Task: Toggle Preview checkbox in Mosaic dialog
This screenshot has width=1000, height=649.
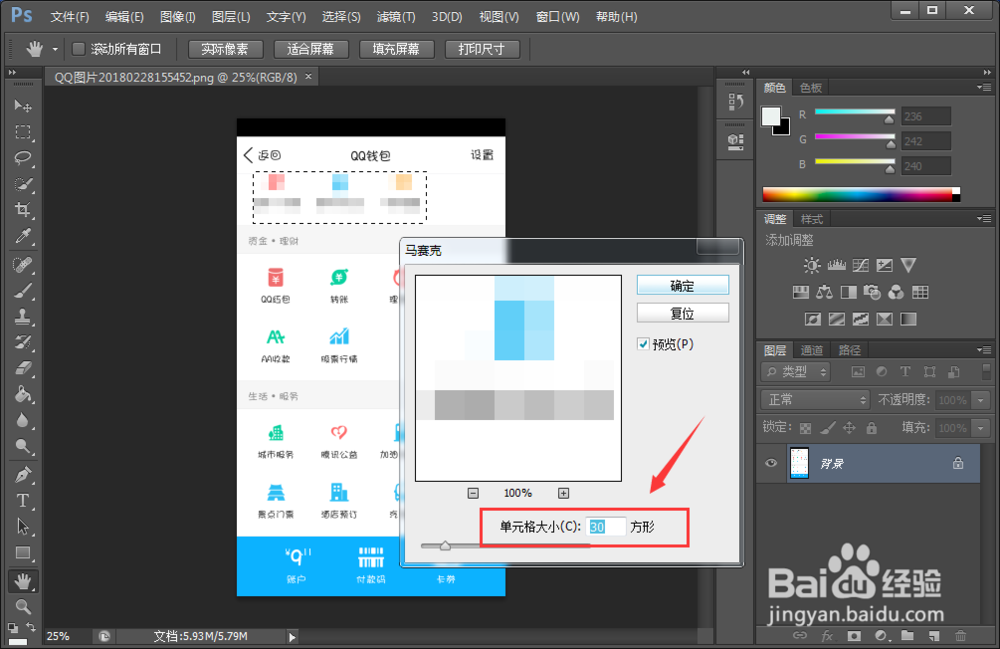Action: pyautogui.click(x=643, y=344)
